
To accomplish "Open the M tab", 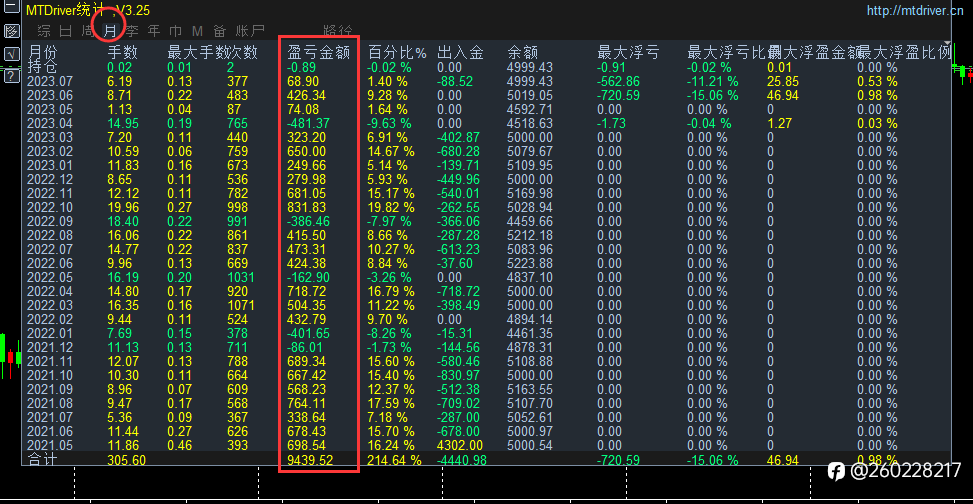I will (197, 30).
